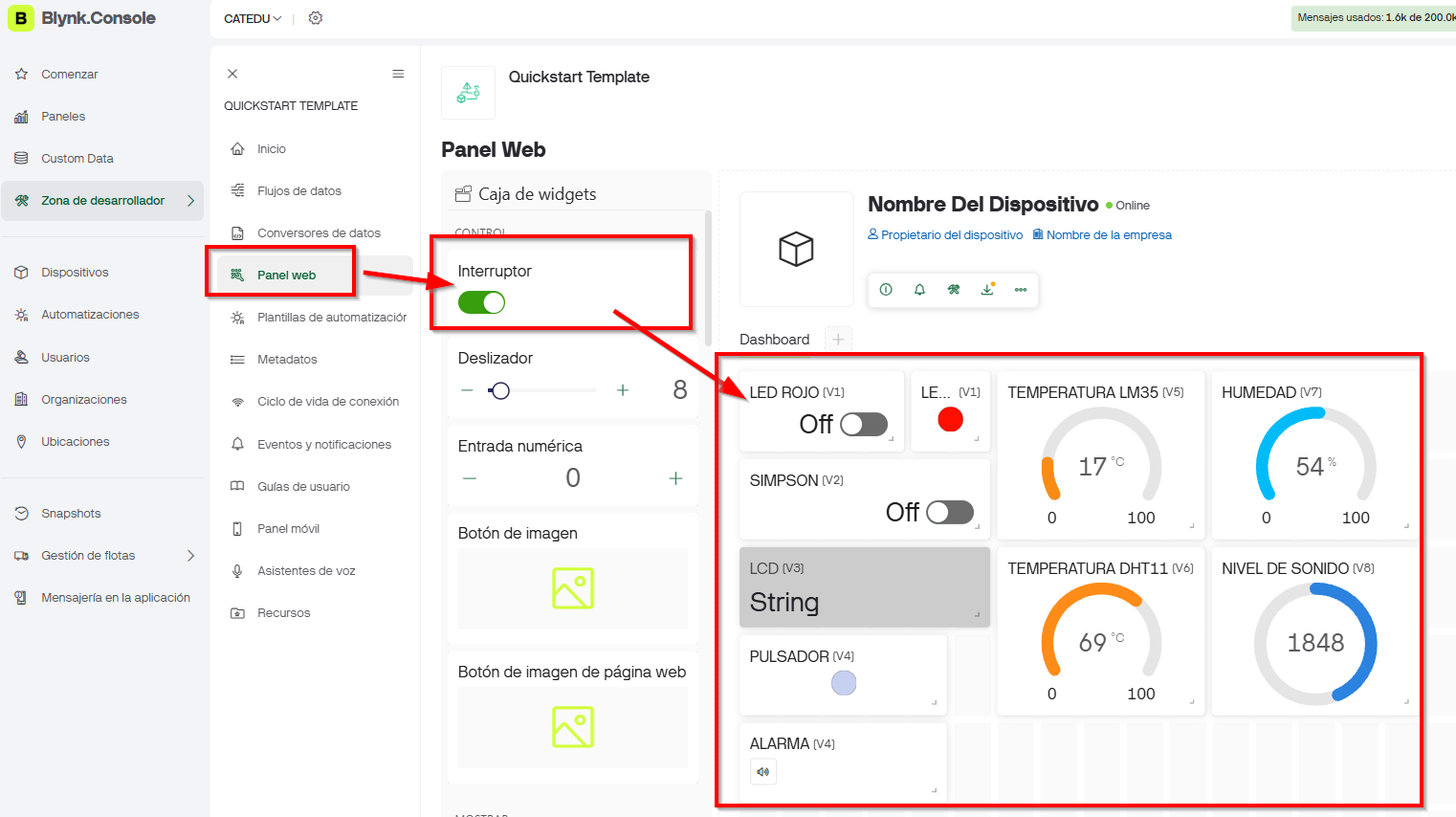Click the notification bell icon on device card
The image size is (1456, 817).
(x=919, y=290)
